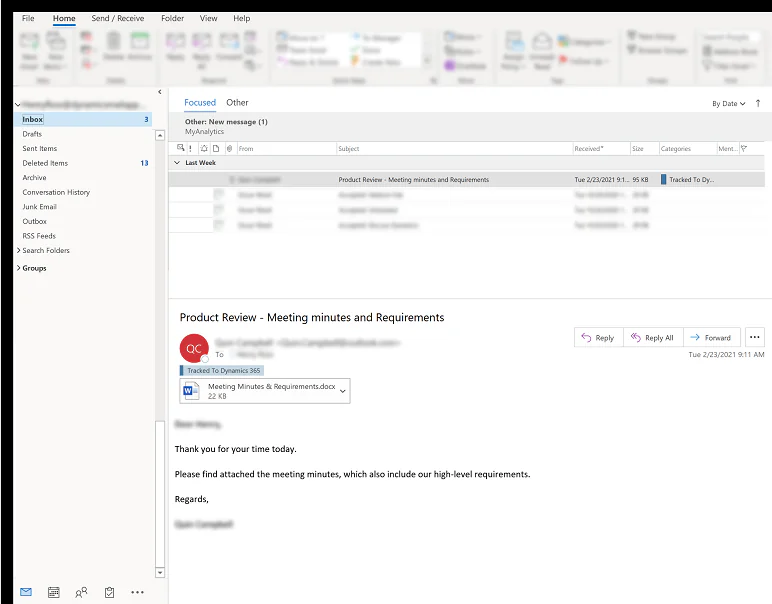Sort by the importance (exclamation) column header
Screen dimensions: 772x604
tap(191, 148)
